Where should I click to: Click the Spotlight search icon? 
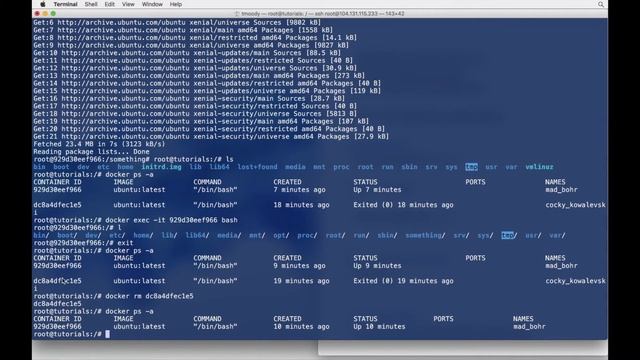tap(600, 4)
